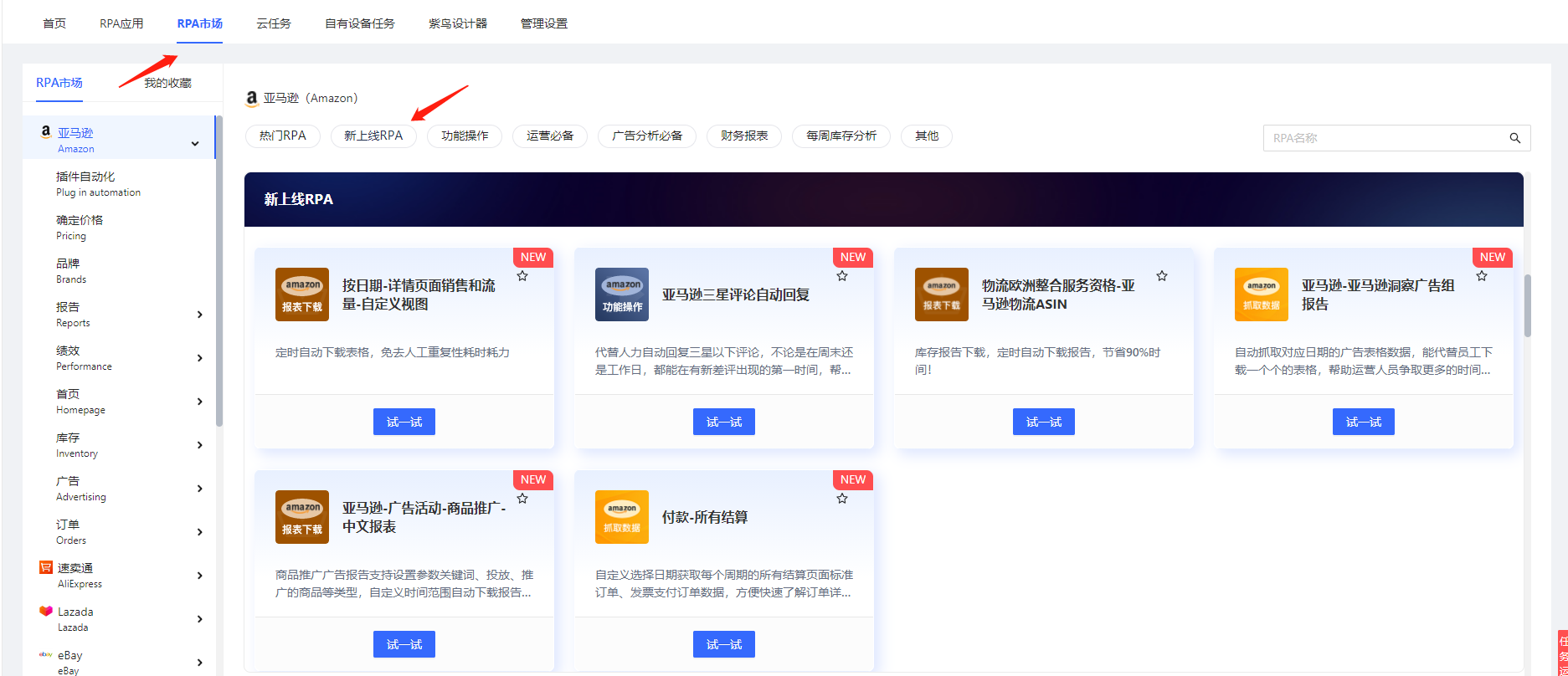The height and width of the screenshot is (676, 1568).
Task: Filter by 其他 category
Action: pos(927,136)
